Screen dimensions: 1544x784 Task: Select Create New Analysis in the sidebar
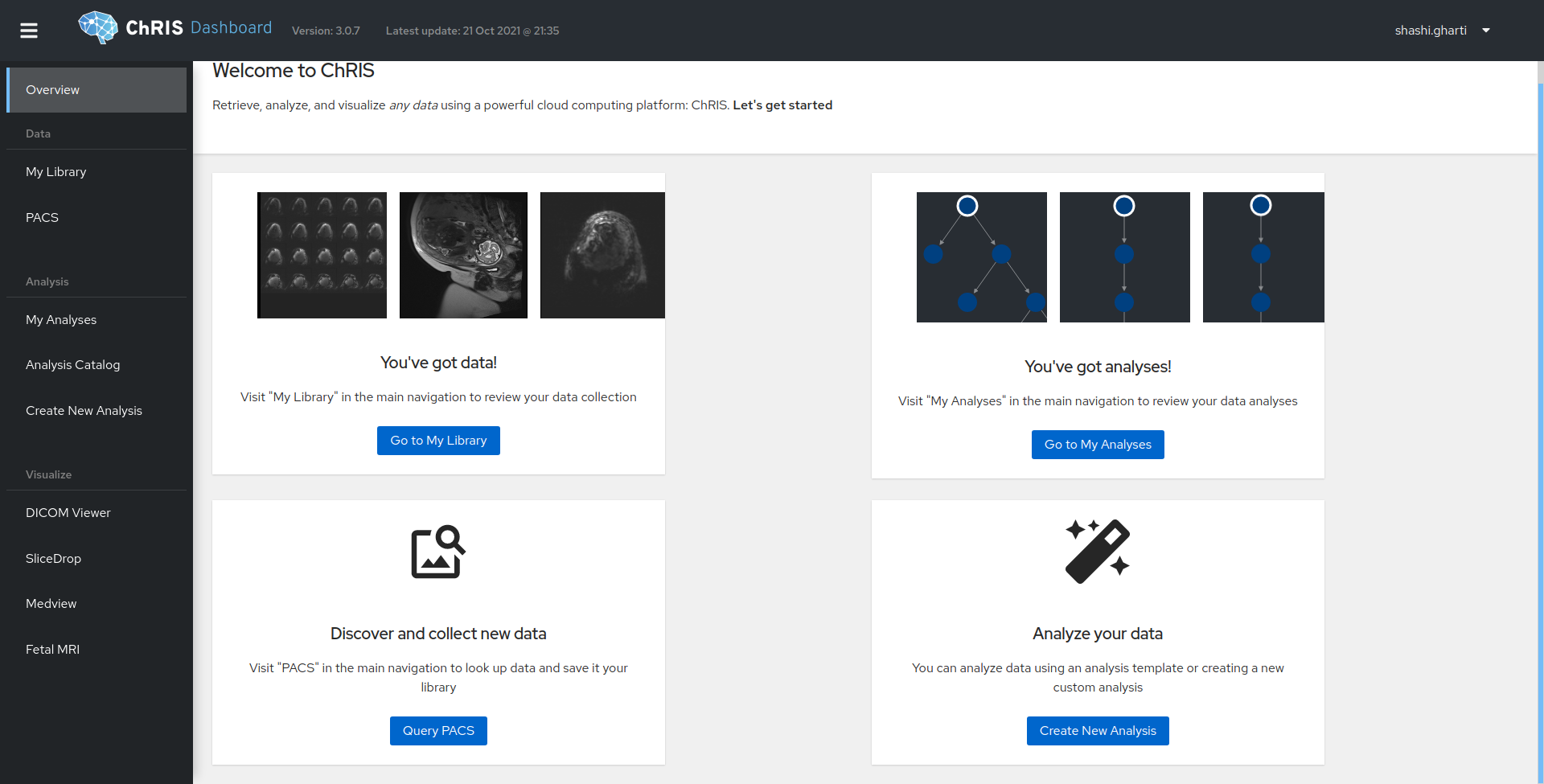84,410
